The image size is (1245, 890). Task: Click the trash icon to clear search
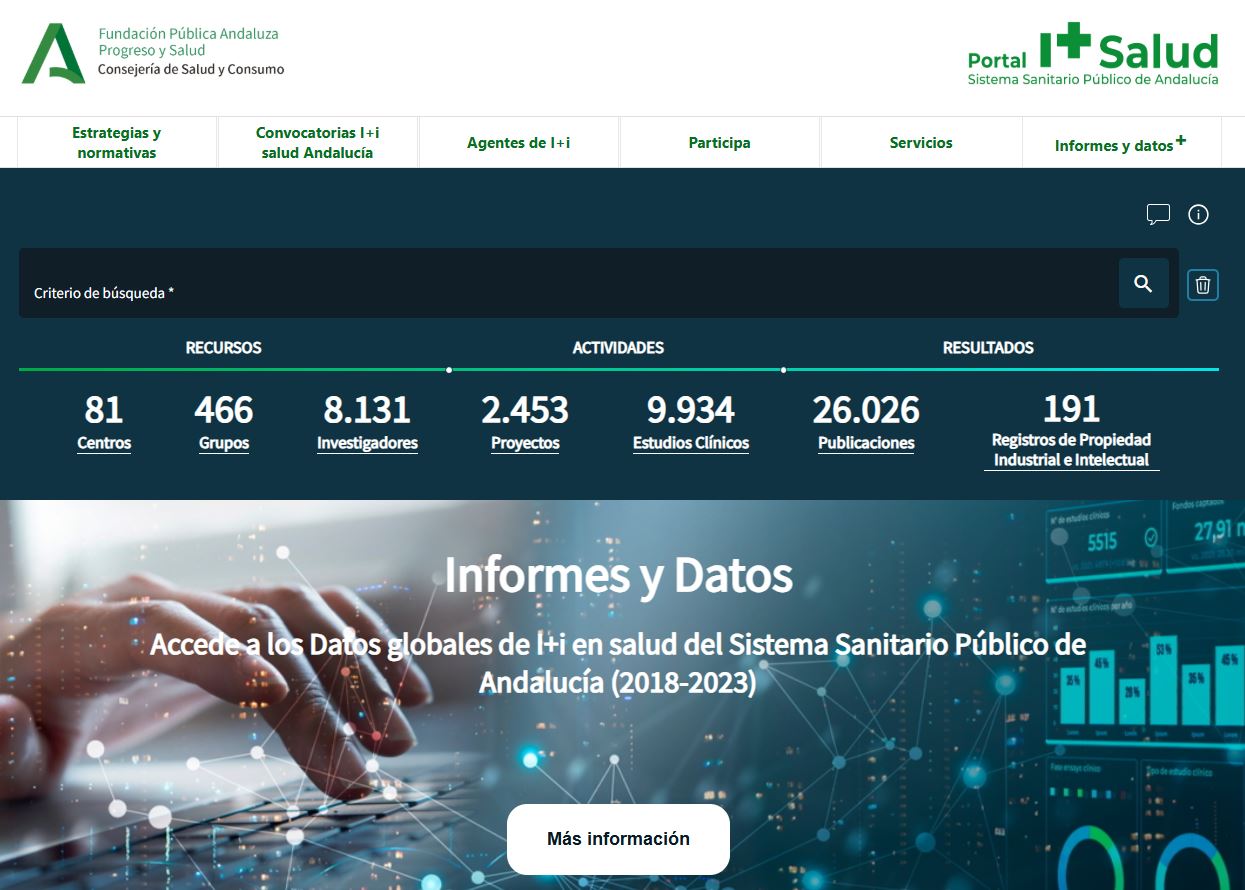pyautogui.click(x=1202, y=285)
